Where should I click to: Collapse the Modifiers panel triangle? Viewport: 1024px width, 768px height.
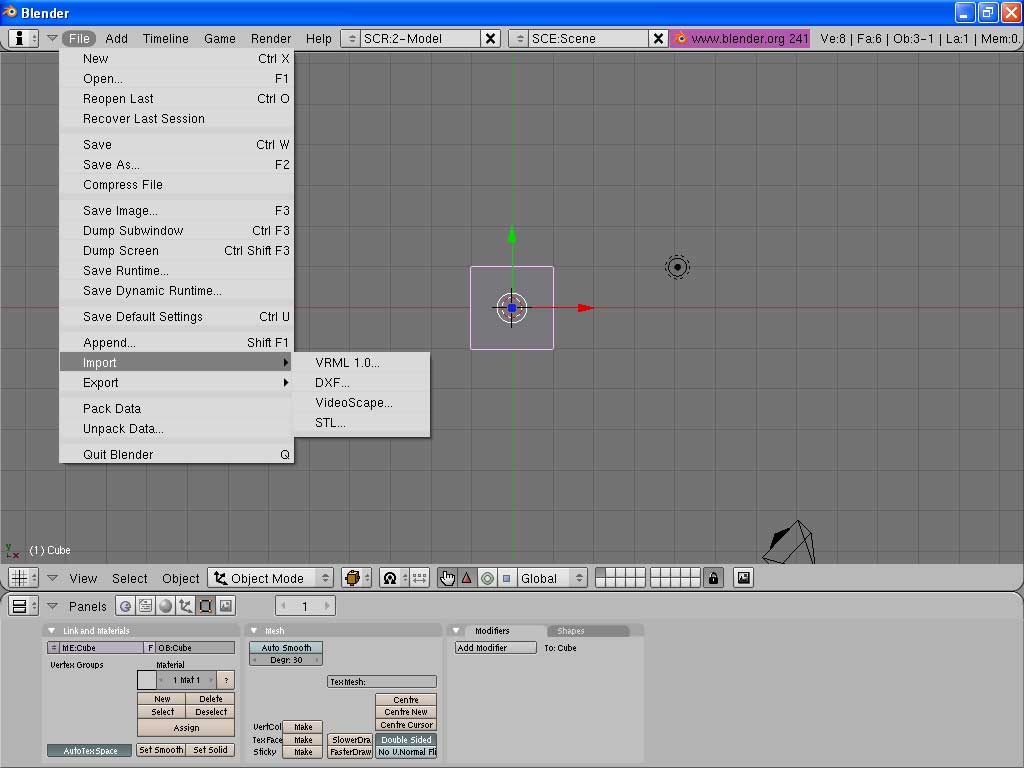click(x=456, y=631)
